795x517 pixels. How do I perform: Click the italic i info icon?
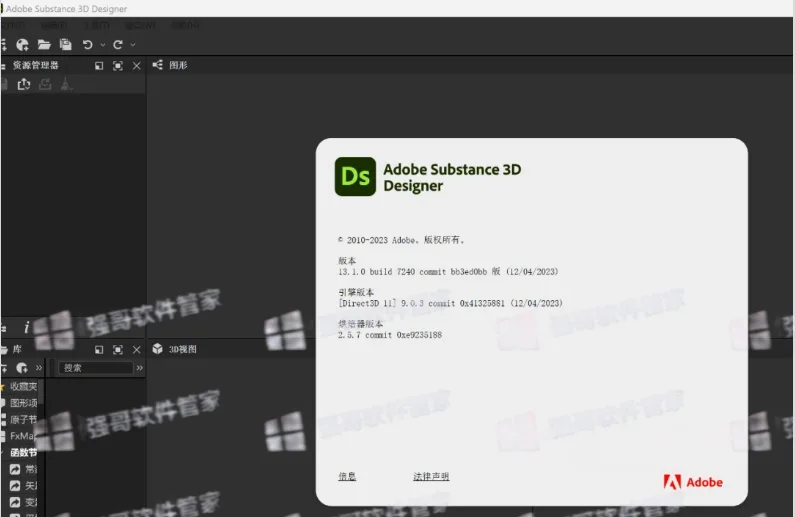(x=26, y=327)
